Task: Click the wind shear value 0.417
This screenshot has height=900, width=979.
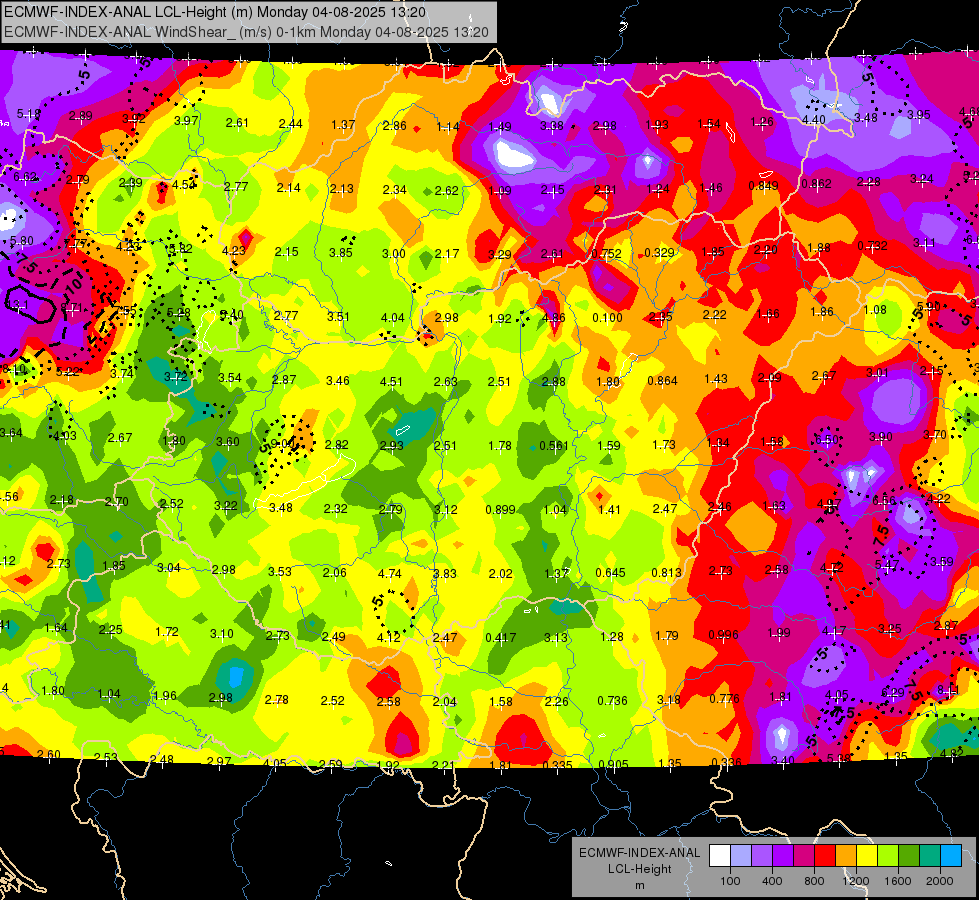Action: (x=501, y=638)
